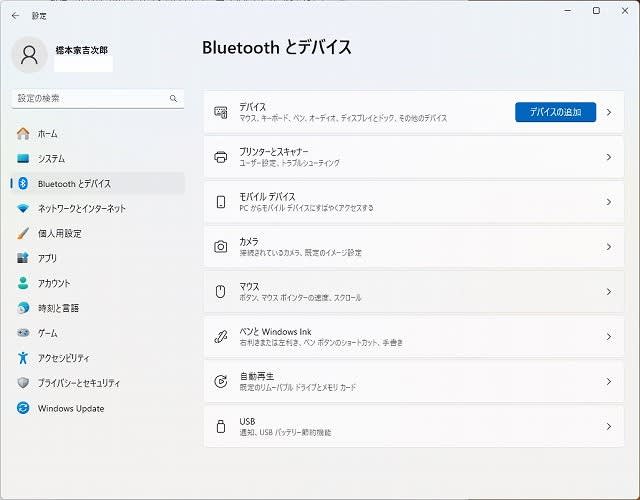Click the カメラ camera icon
This screenshot has height=500, width=640.
[x=221, y=246]
